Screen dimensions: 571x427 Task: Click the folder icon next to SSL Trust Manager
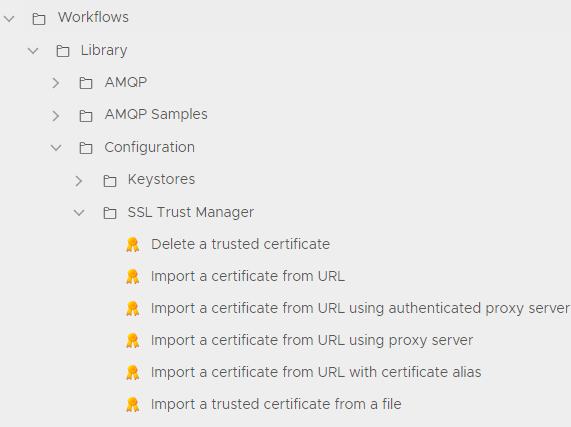(x=110, y=213)
